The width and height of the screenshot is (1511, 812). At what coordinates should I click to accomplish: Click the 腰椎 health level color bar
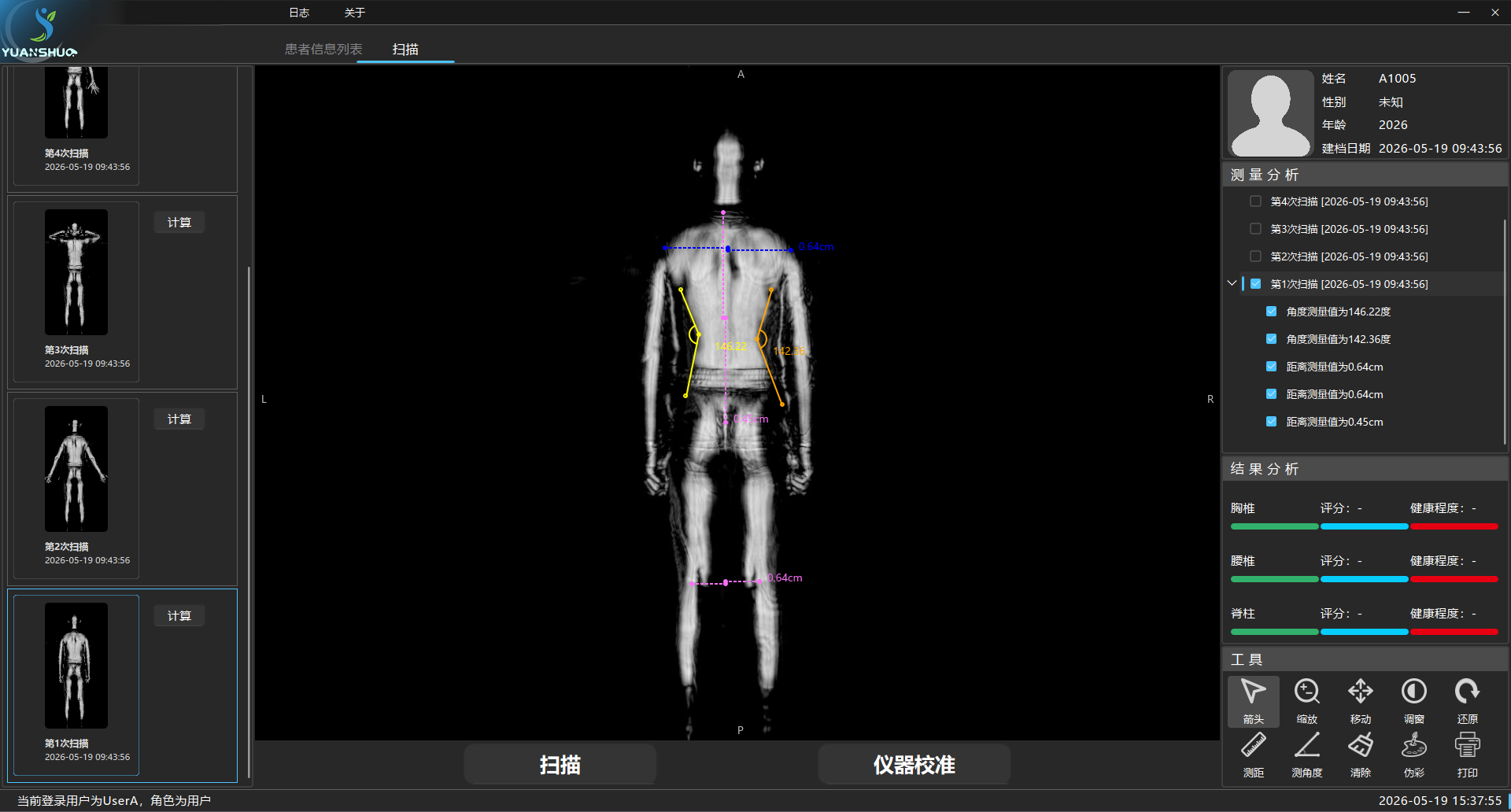pyautogui.click(x=1364, y=579)
